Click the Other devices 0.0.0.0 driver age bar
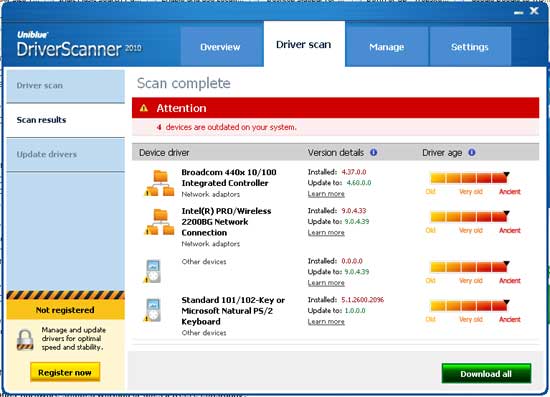 click(469, 267)
